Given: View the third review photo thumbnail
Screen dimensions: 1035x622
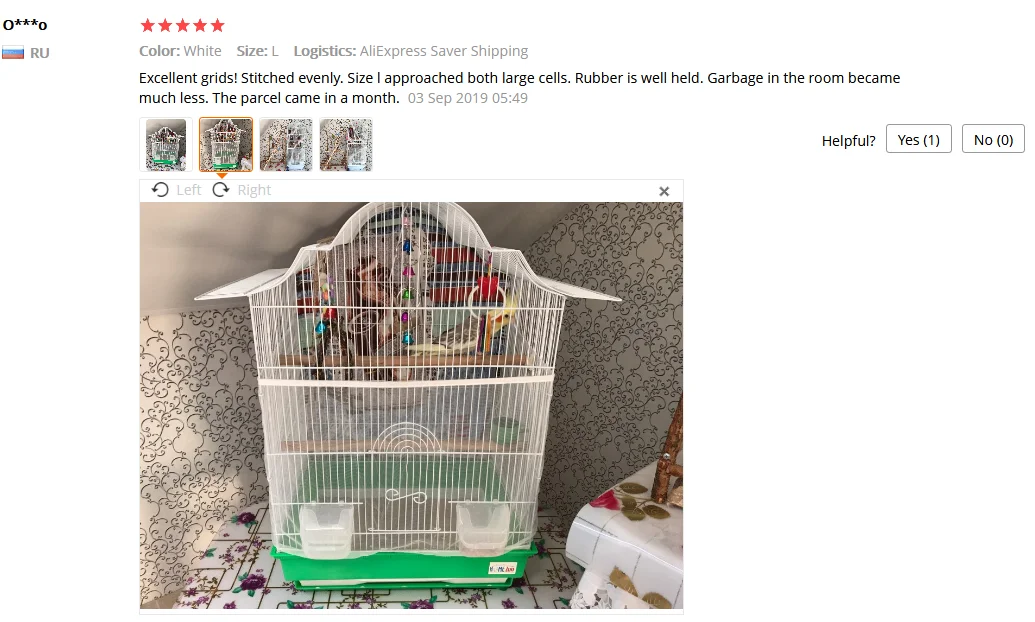Looking at the screenshot, I should 286,145.
